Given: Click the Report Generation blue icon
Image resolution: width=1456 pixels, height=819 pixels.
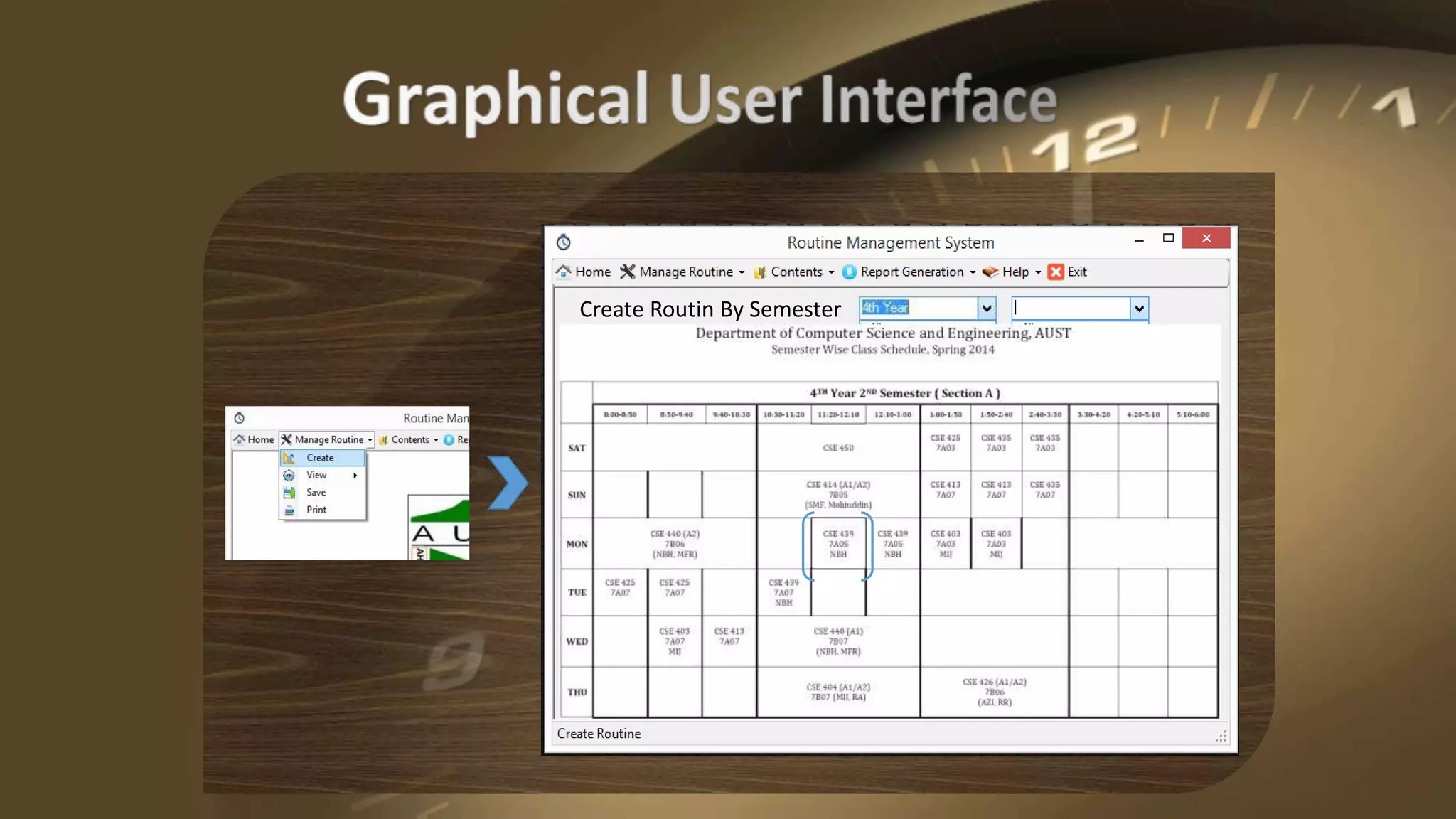Looking at the screenshot, I should [x=849, y=272].
